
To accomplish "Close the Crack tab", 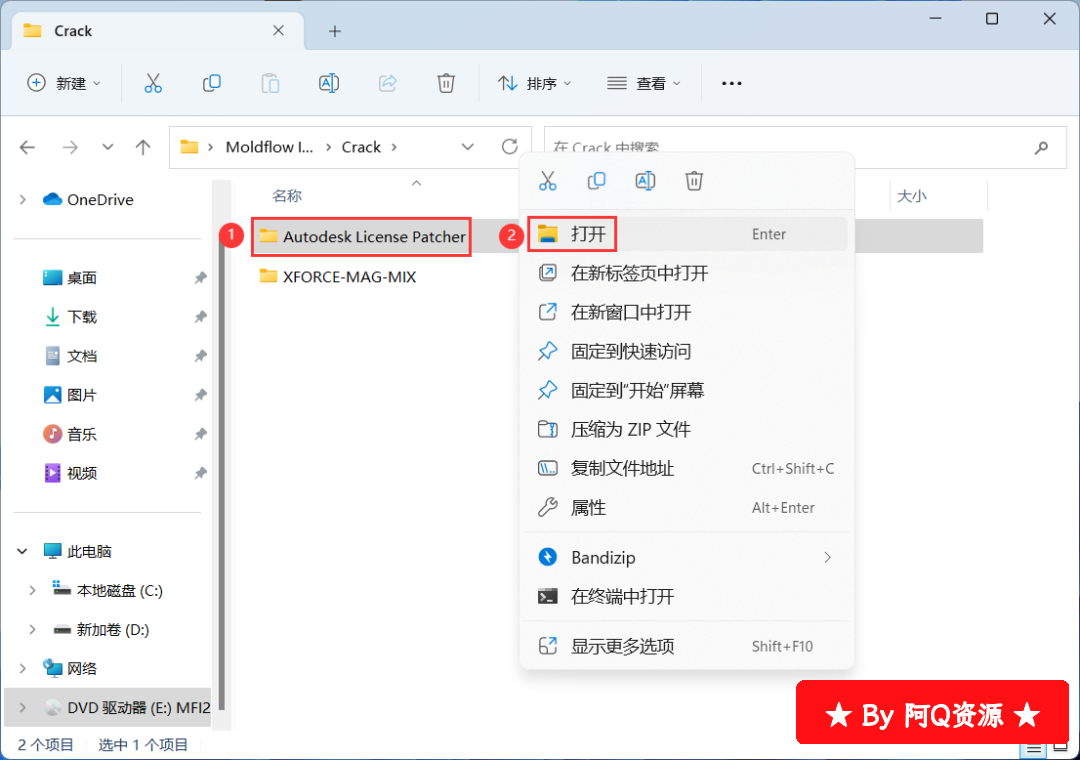I will [x=278, y=30].
